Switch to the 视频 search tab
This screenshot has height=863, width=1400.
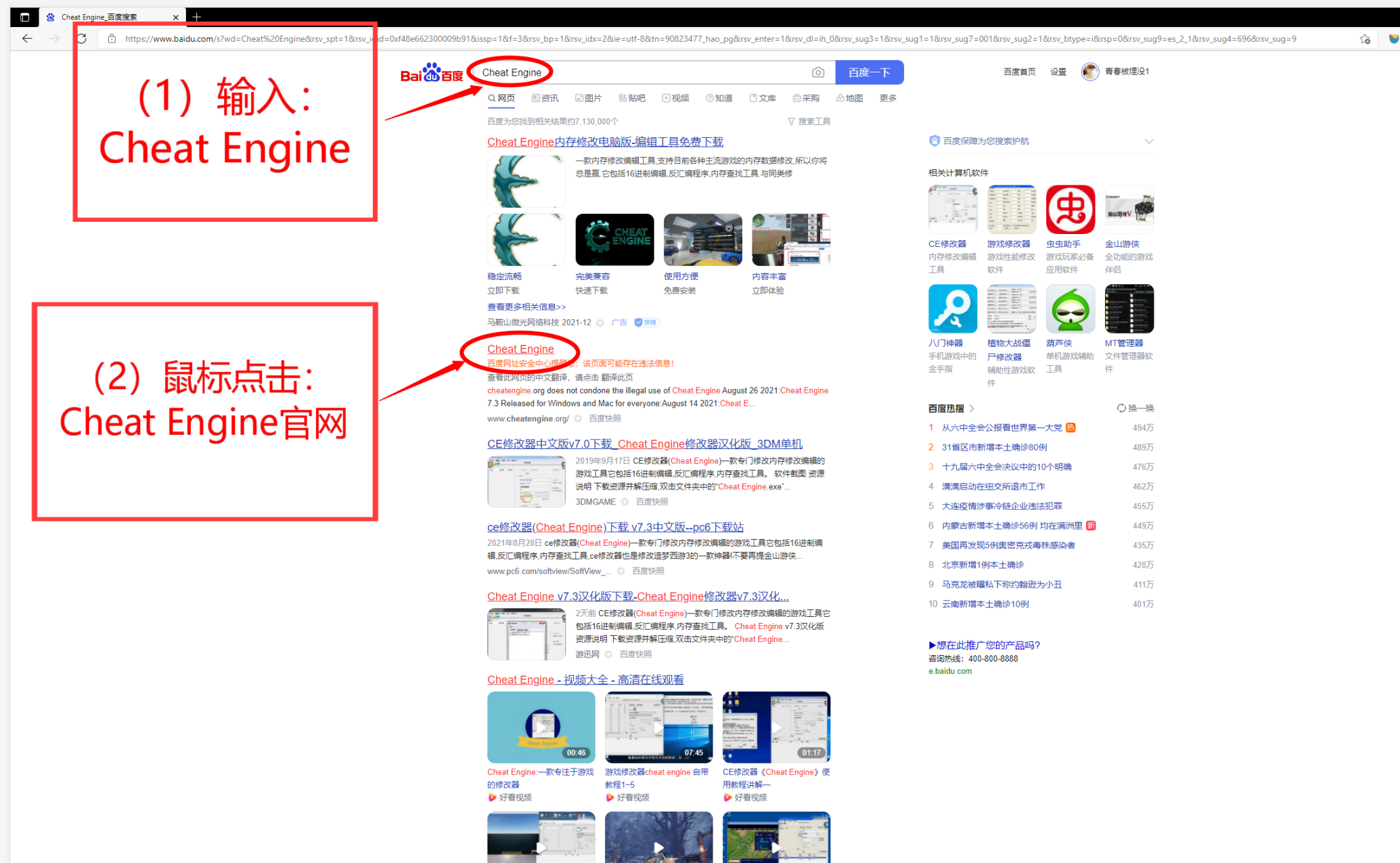[x=675, y=99]
